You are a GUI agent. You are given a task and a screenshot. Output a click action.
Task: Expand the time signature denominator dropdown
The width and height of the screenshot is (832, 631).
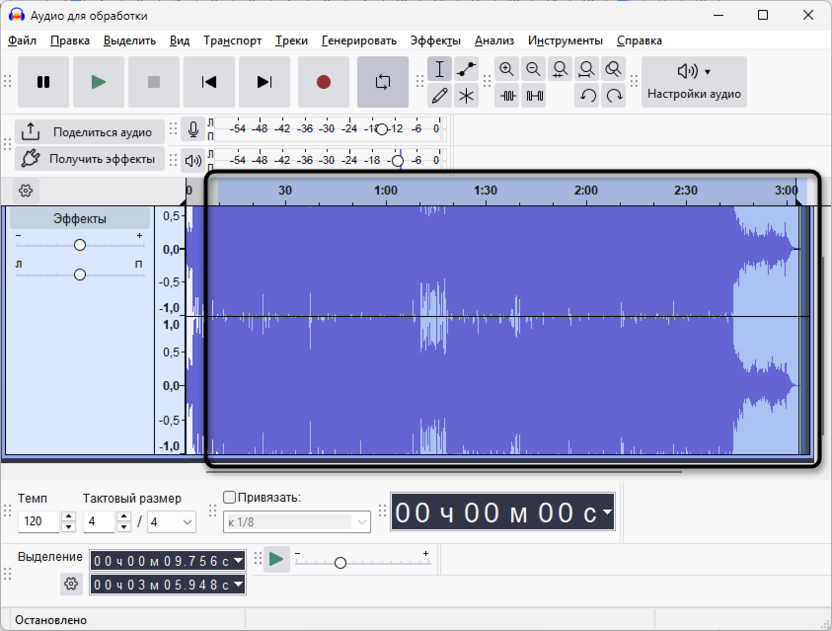187,522
